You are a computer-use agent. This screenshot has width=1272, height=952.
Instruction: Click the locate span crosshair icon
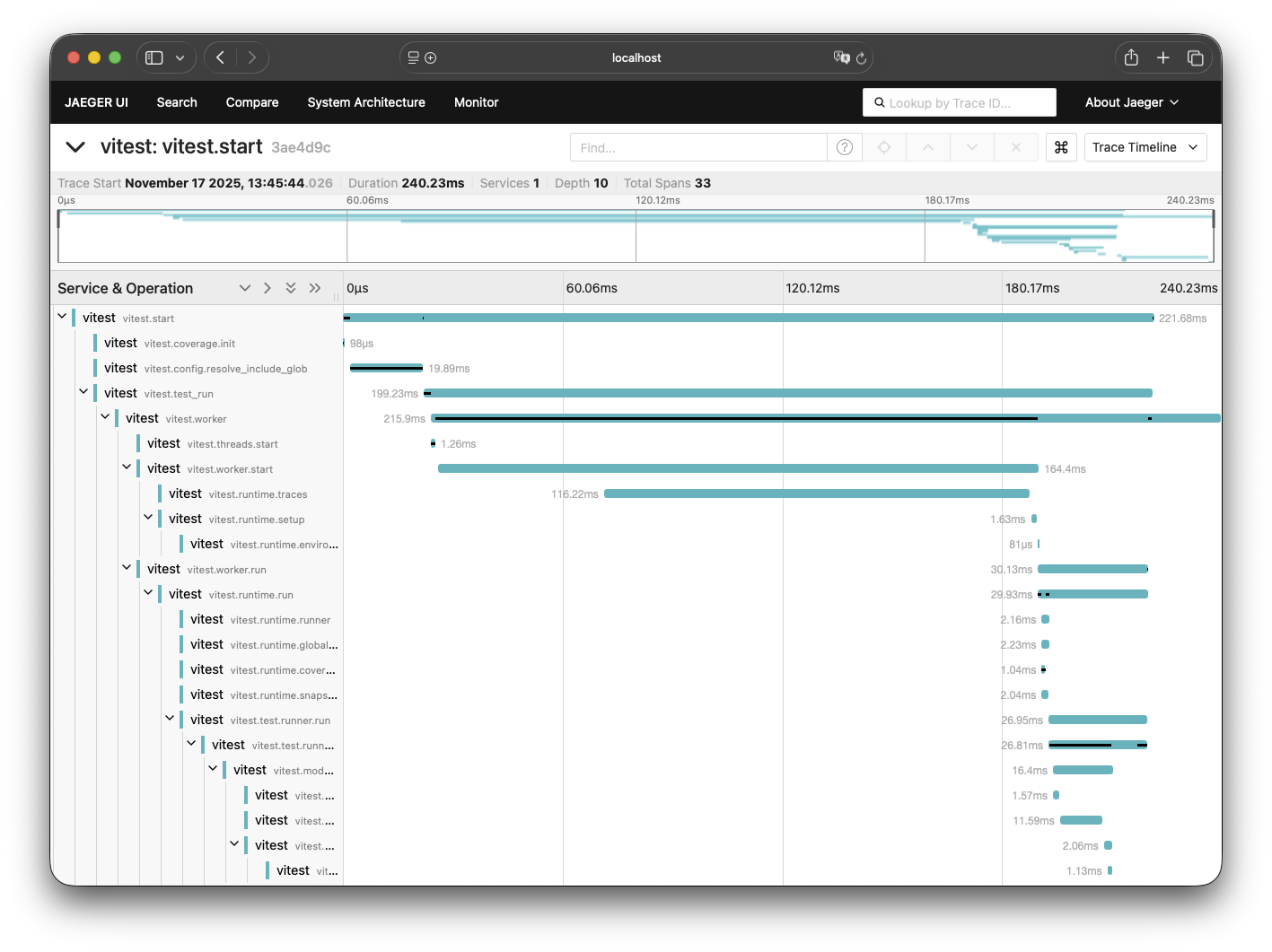tap(884, 147)
